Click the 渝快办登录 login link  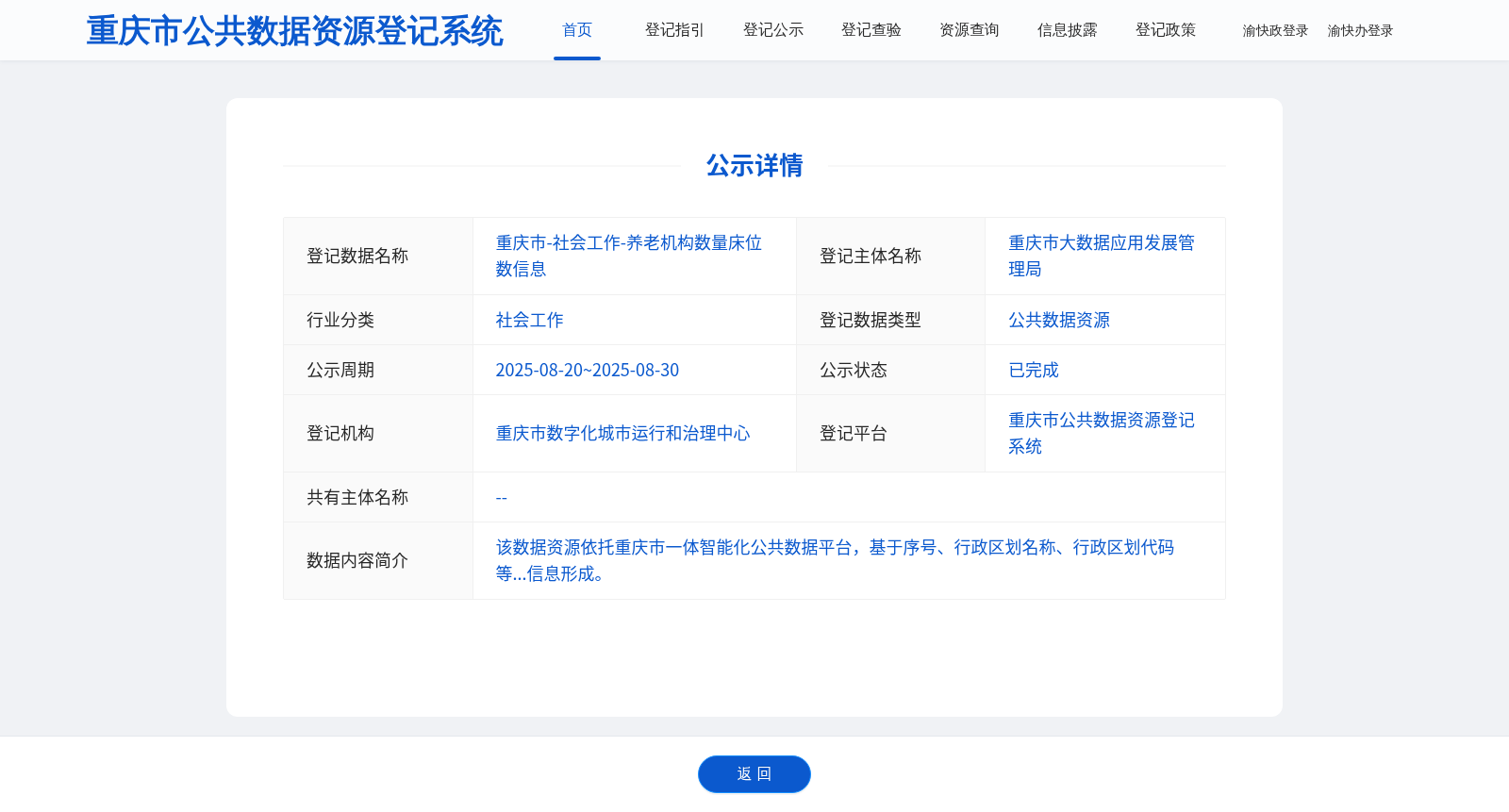(x=1360, y=31)
